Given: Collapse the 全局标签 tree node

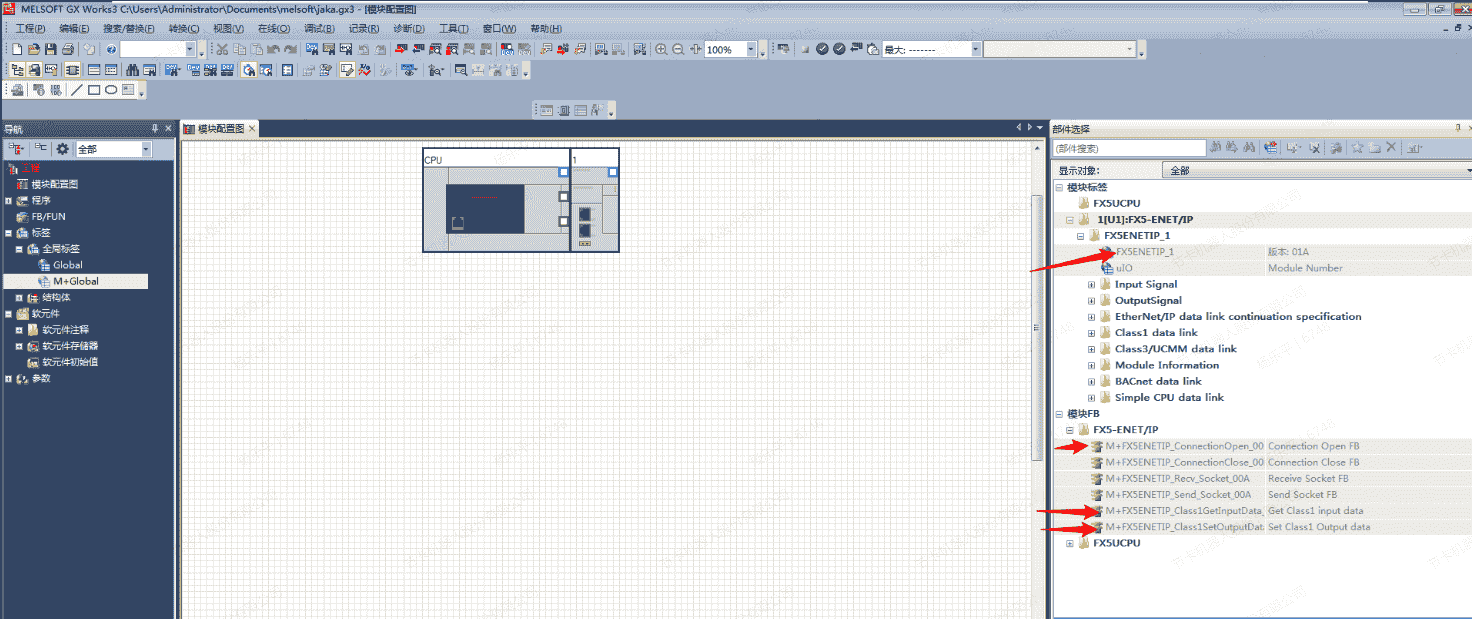Looking at the screenshot, I should tap(19, 249).
